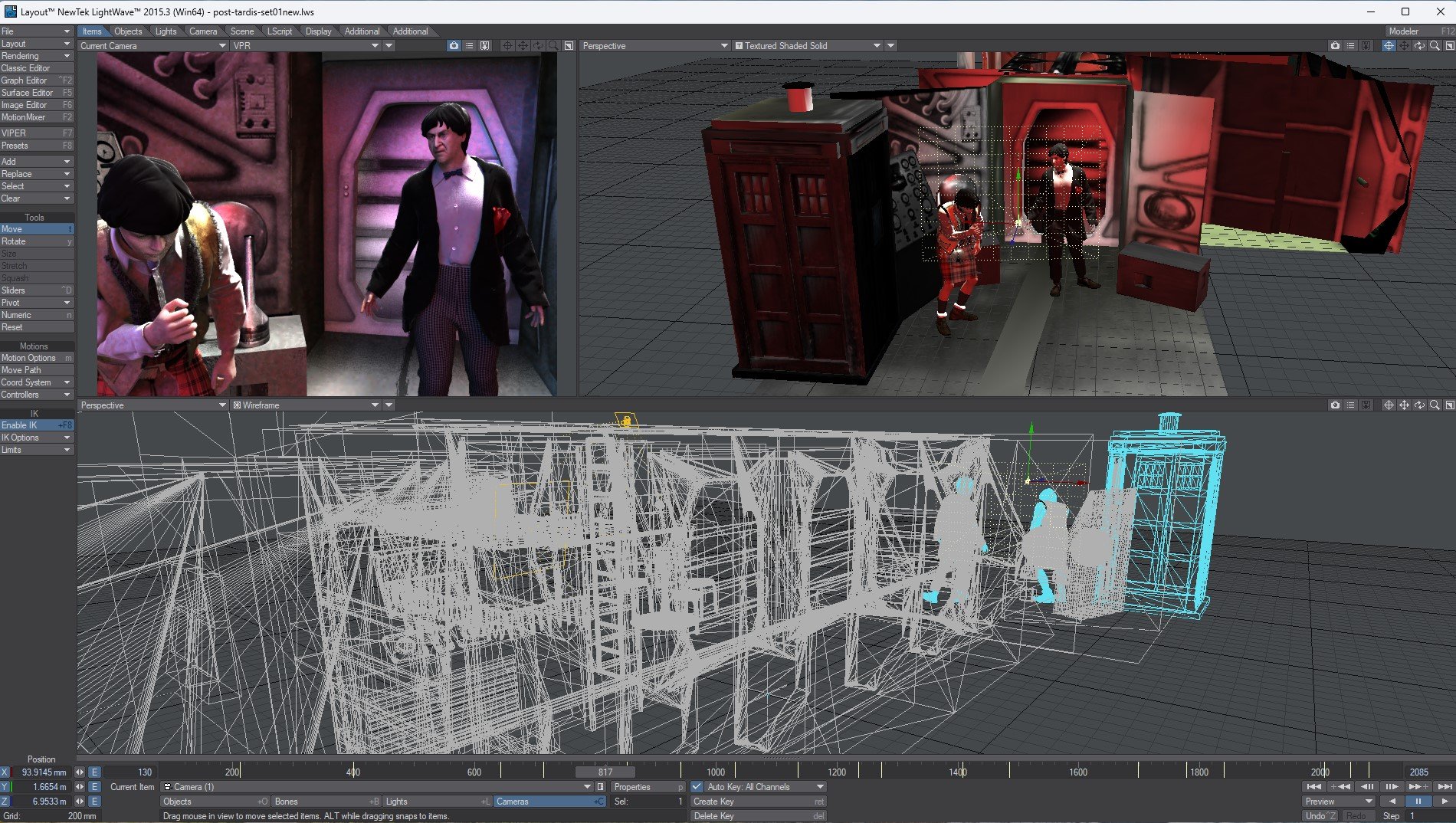Step forward one frame
1456x823 pixels.
(1392, 787)
